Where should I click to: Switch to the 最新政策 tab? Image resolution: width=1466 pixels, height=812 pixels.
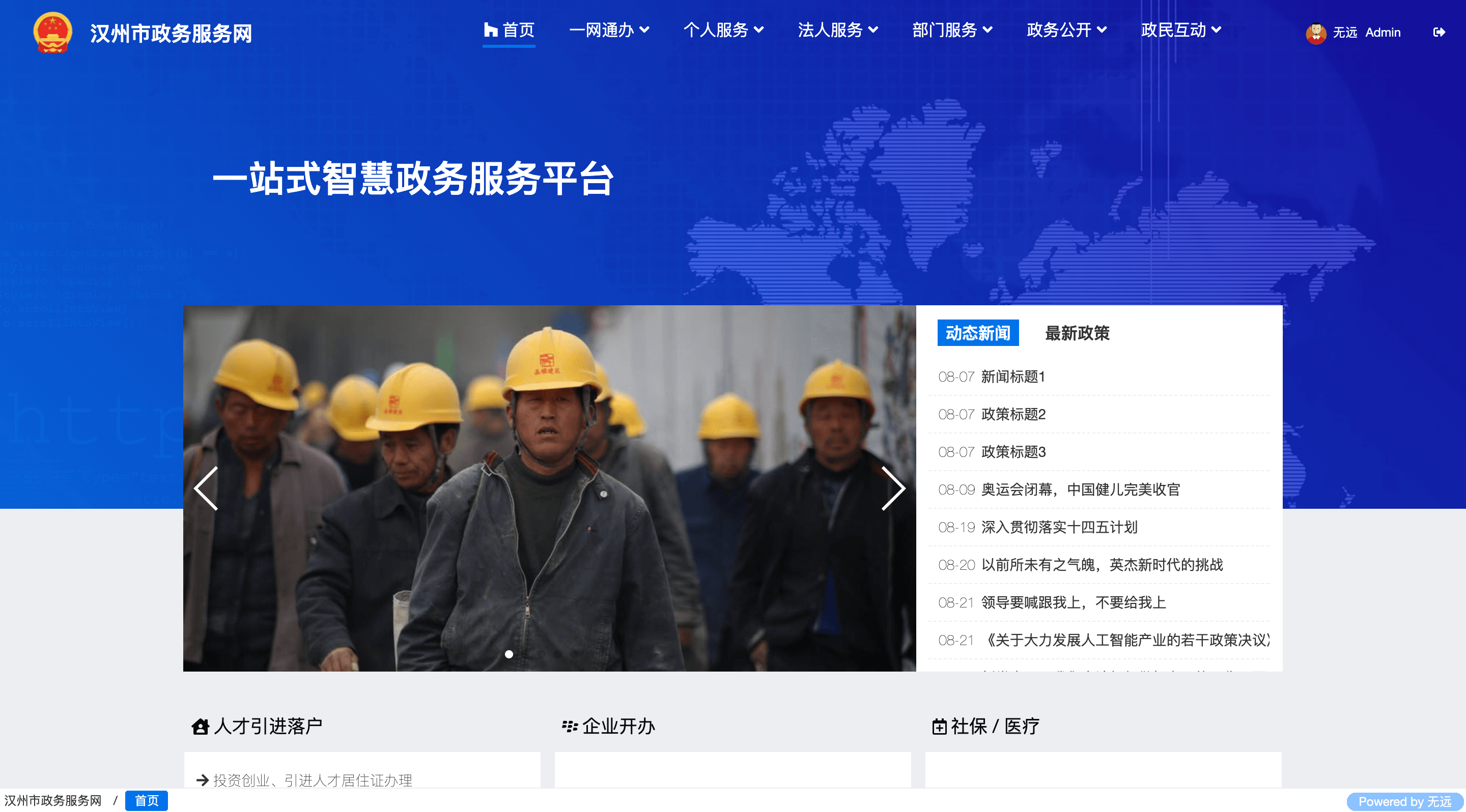pyautogui.click(x=1077, y=333)
